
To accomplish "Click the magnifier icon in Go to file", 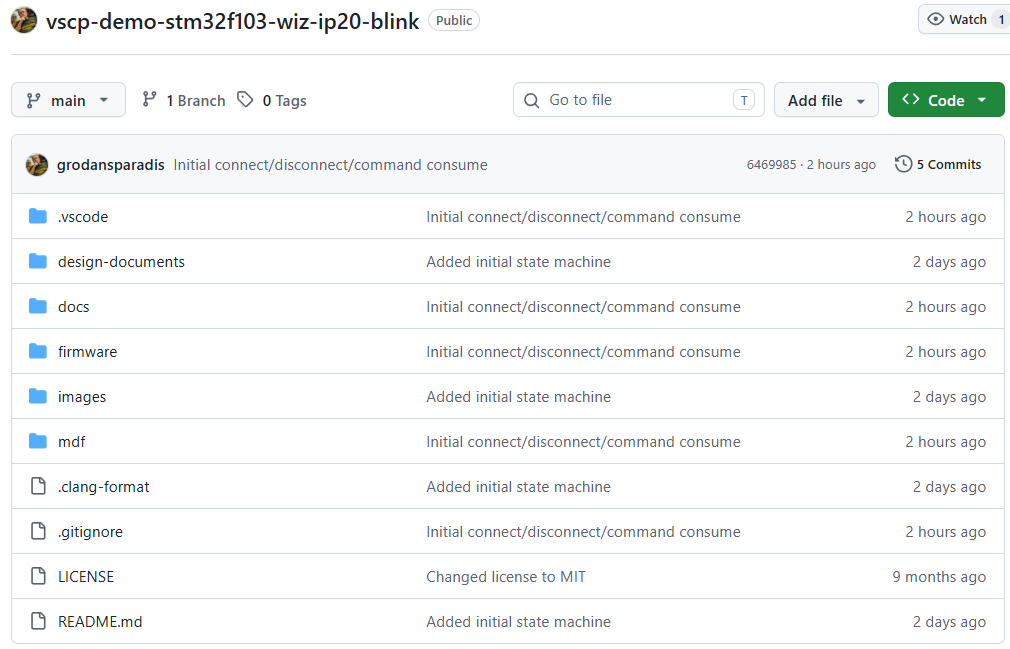I will click(531, 100).
